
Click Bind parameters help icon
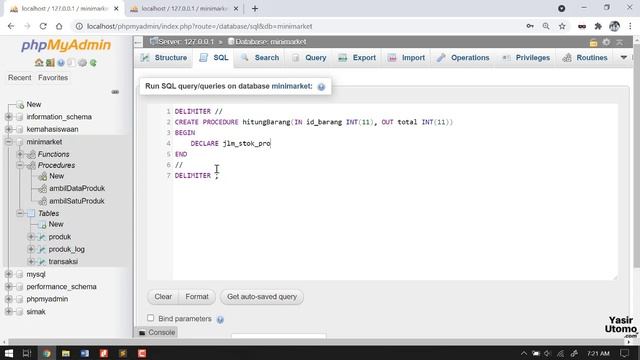click(x=220, y=320)
